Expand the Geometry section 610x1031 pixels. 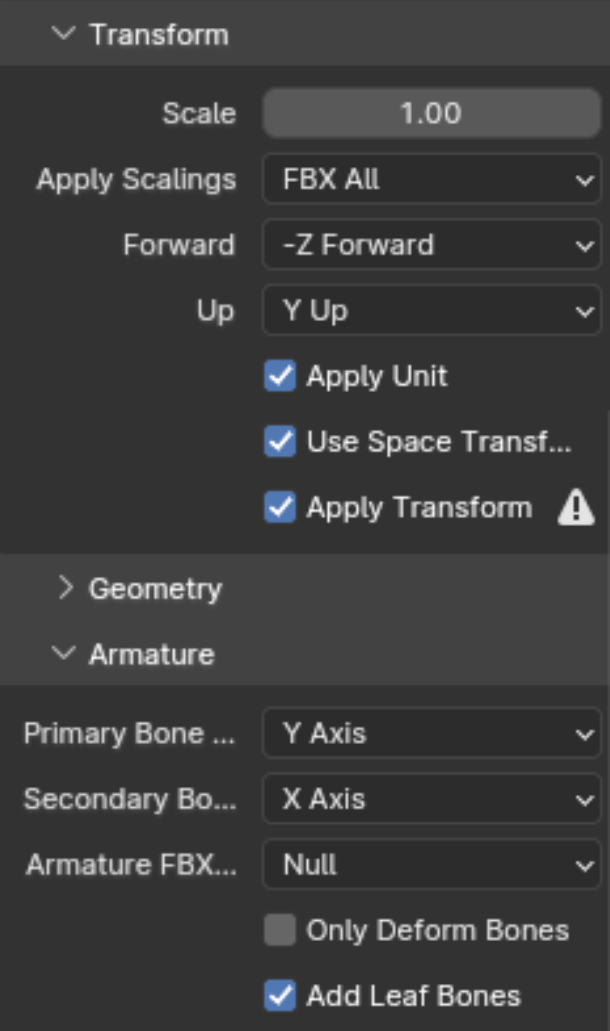click(65, 587)
